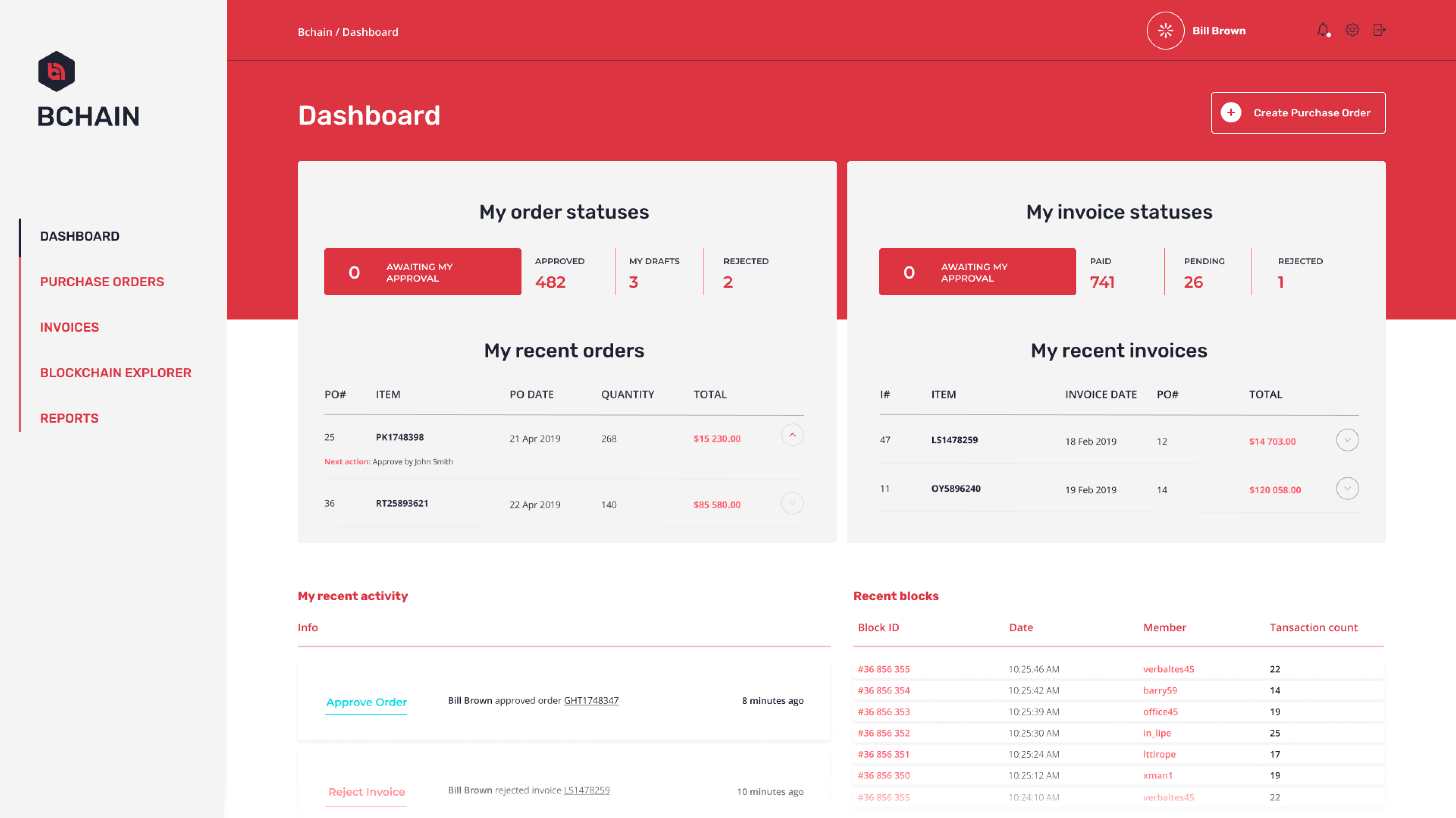Click the BCHAIN hexagon logo

[56, 71]
